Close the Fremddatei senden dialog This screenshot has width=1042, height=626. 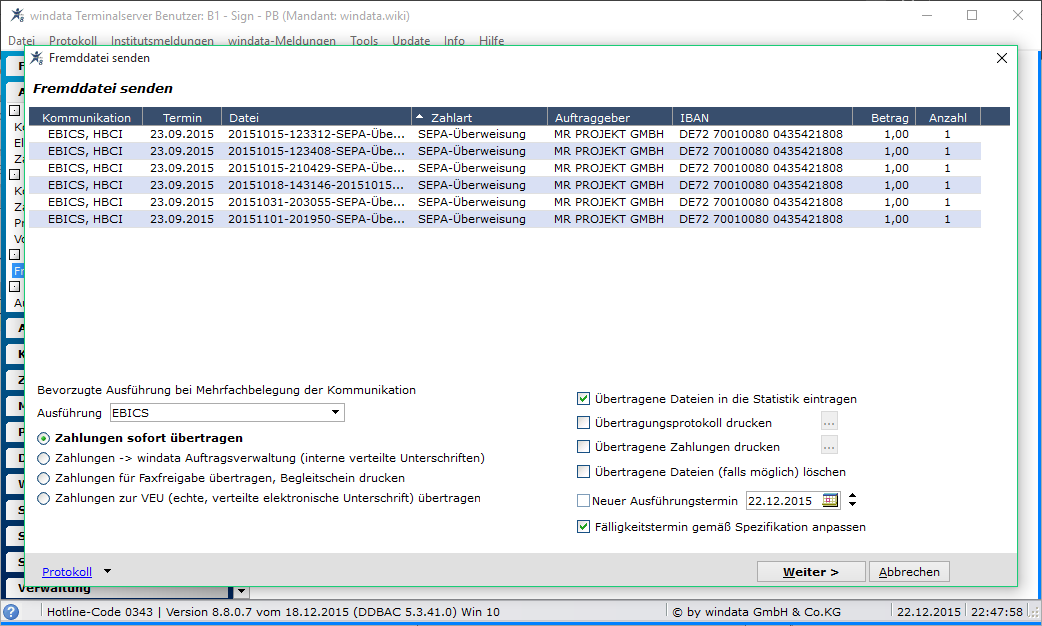[x=1001, y=58]
